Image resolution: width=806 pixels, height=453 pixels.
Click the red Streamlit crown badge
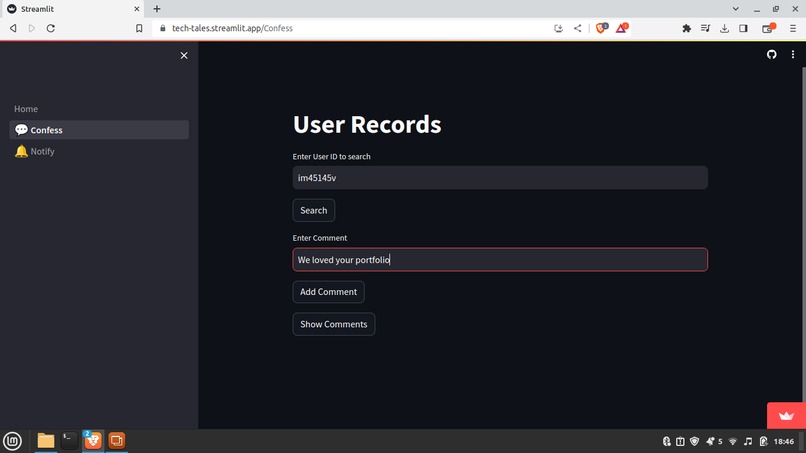[x=786, y=415]
